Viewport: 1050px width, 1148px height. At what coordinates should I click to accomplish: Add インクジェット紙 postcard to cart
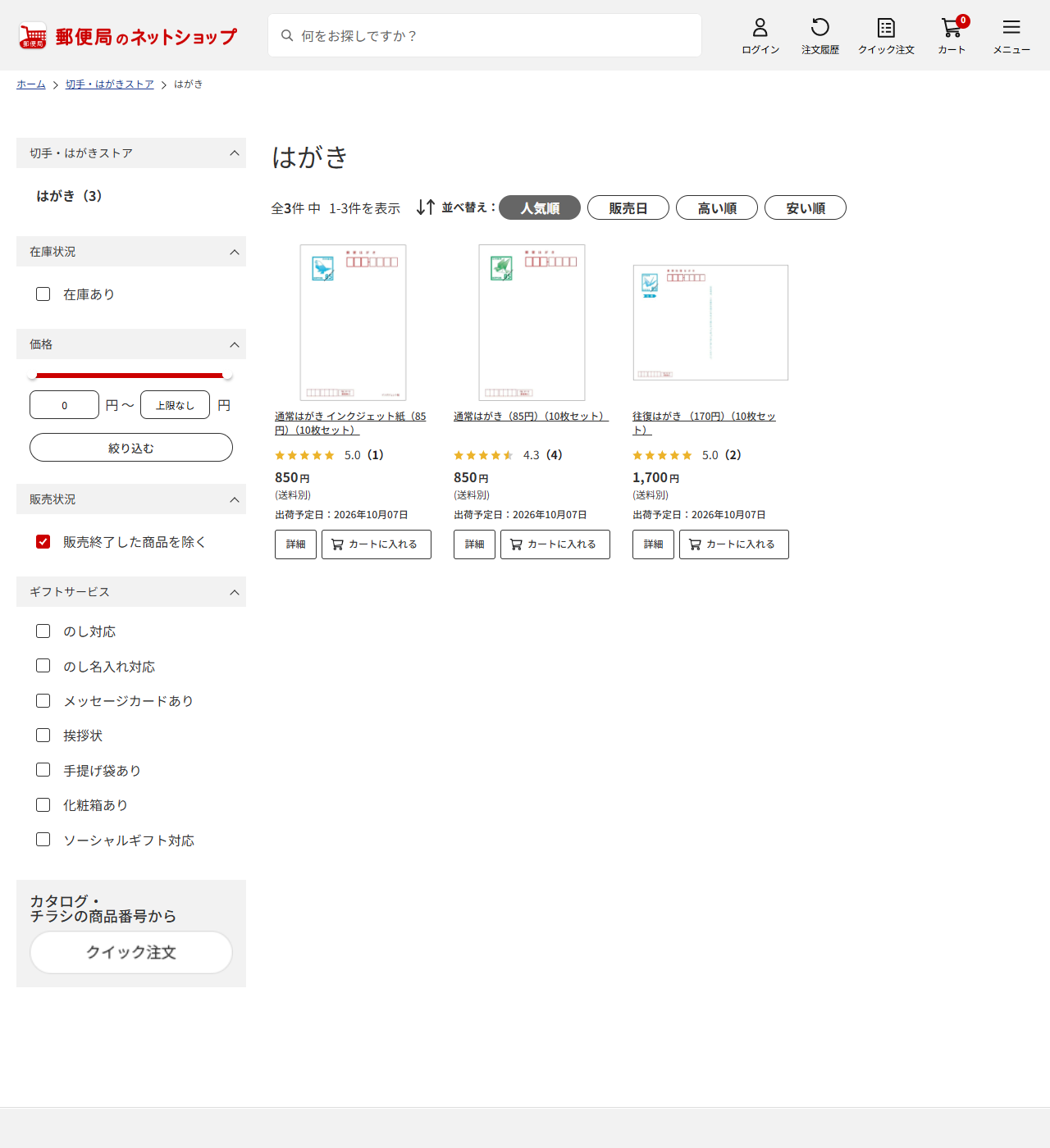click(377, 544)
